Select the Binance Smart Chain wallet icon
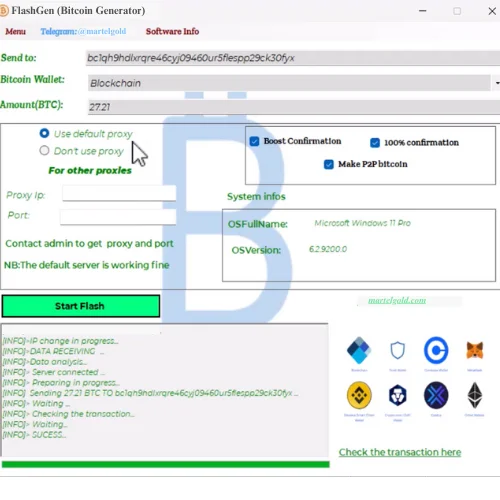This screenshot has height=500, width=500. (x=359, y=395)
